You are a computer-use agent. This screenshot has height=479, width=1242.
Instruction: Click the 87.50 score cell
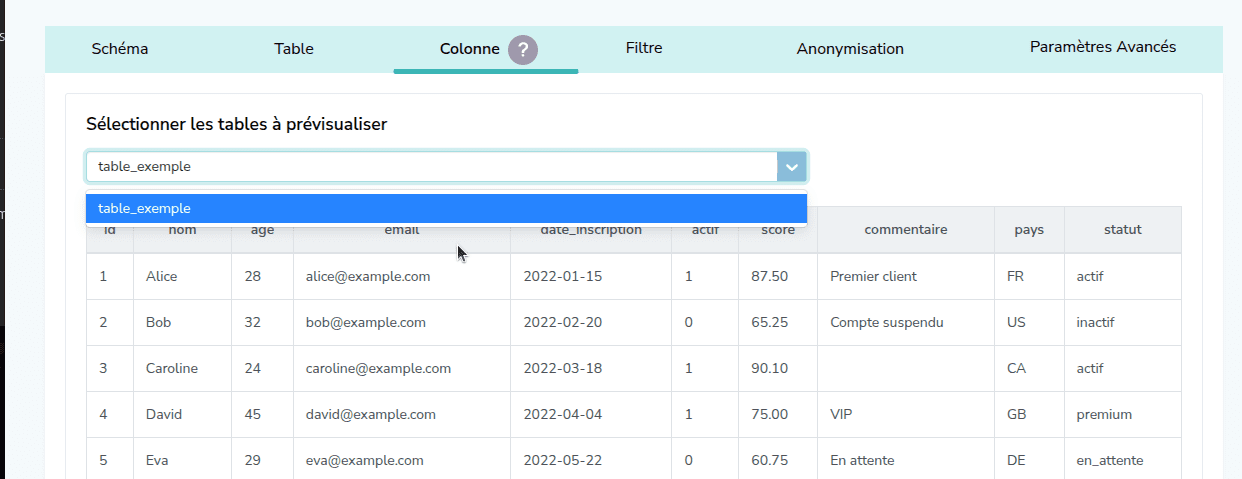(x=770, y=276)
